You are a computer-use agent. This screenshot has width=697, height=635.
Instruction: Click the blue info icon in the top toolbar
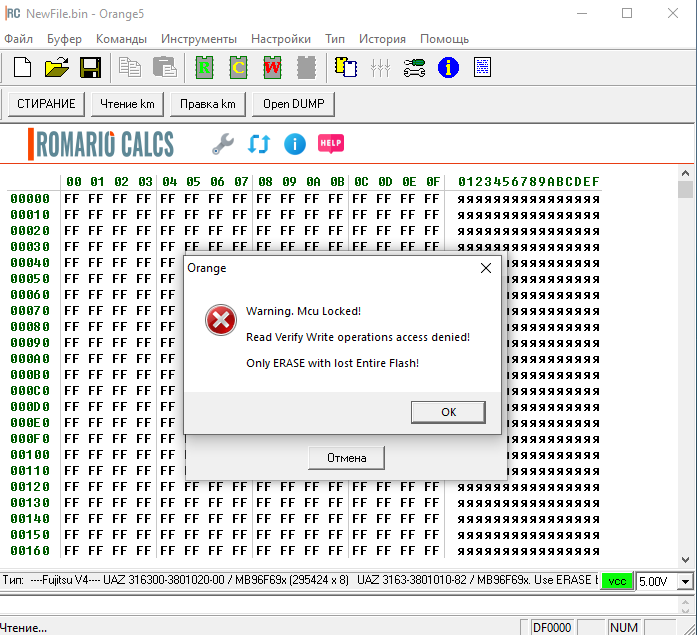coord(448,68)
